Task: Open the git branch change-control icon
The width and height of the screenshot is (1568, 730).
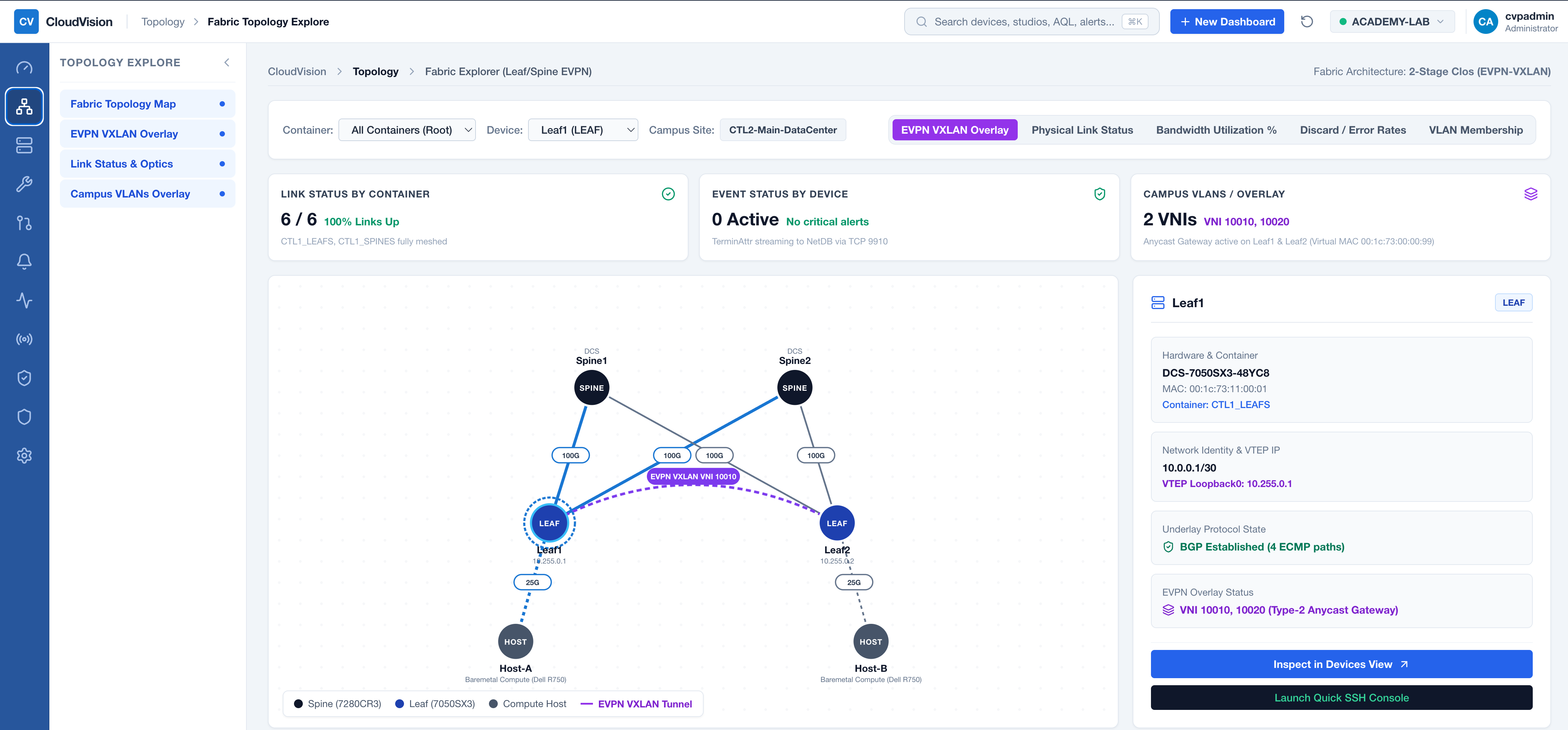Action: pos(24,223)
